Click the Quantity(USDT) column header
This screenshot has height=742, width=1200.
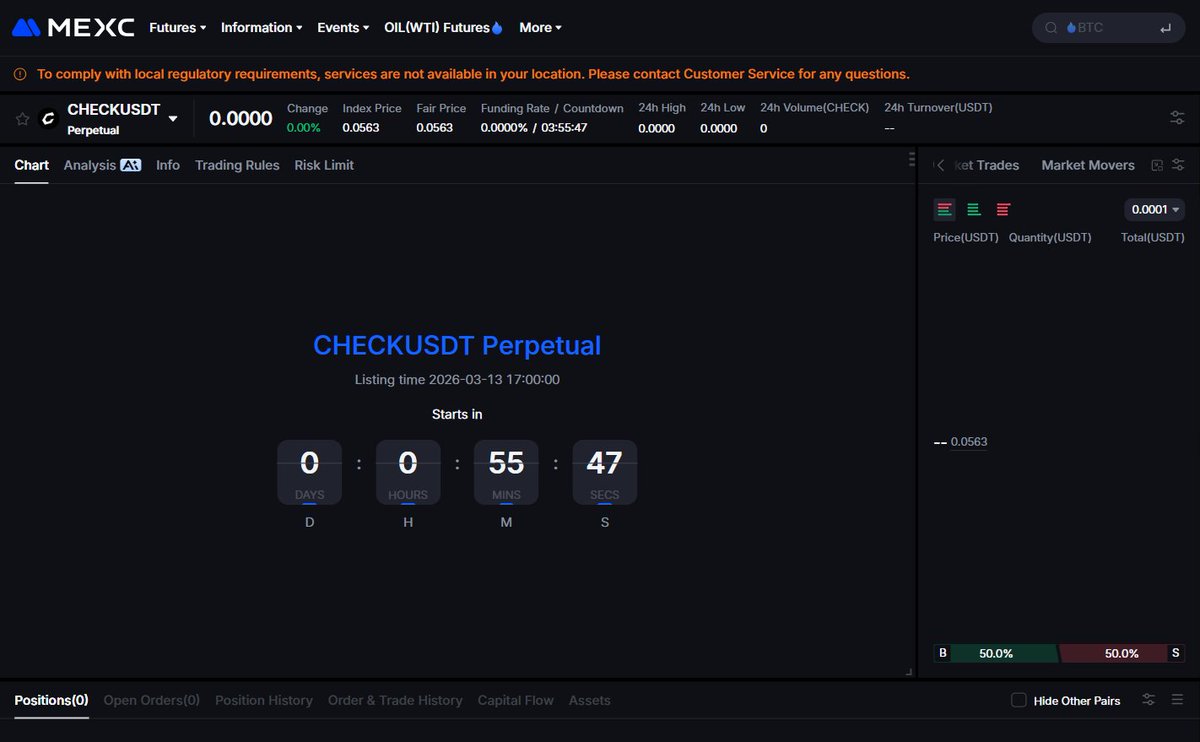[1050, 237]
